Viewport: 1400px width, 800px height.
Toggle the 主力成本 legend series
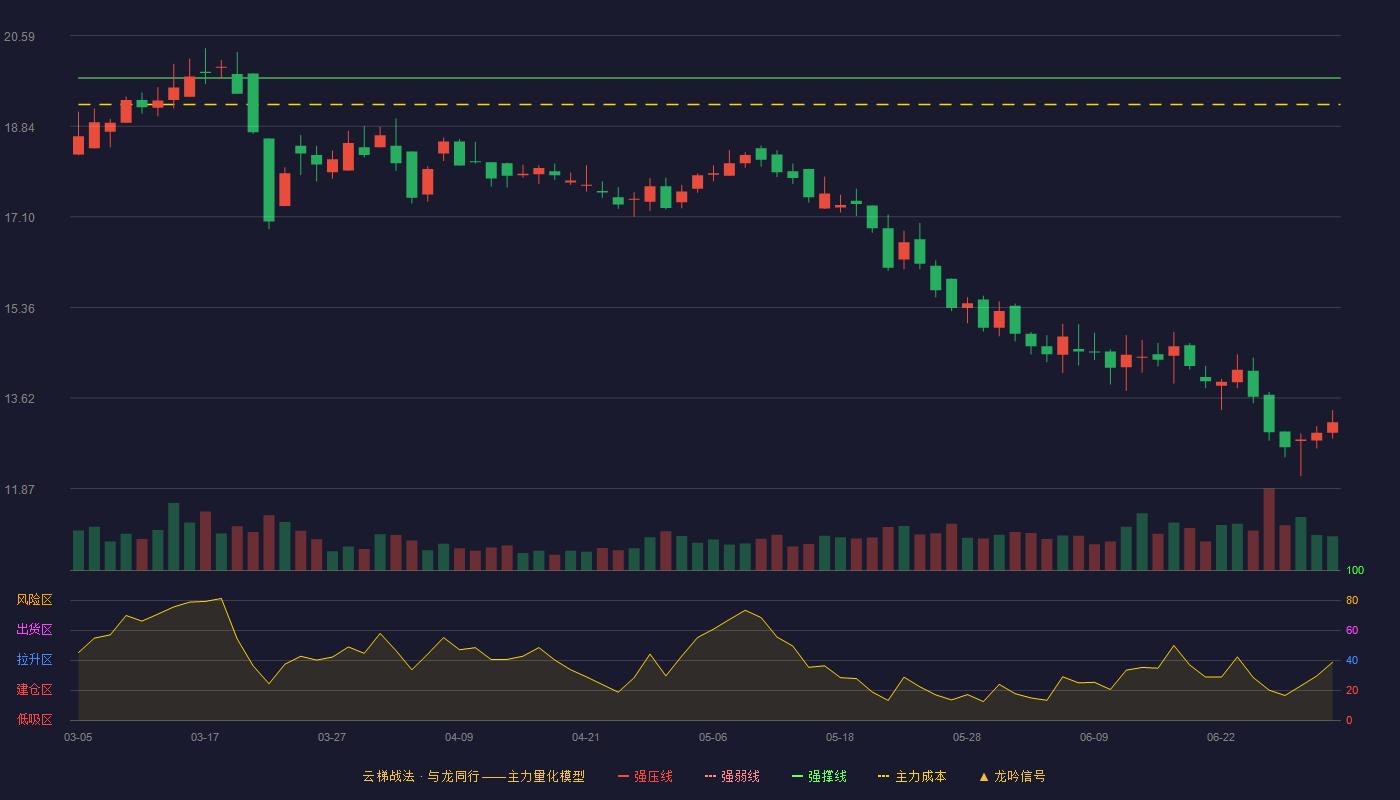912,776
